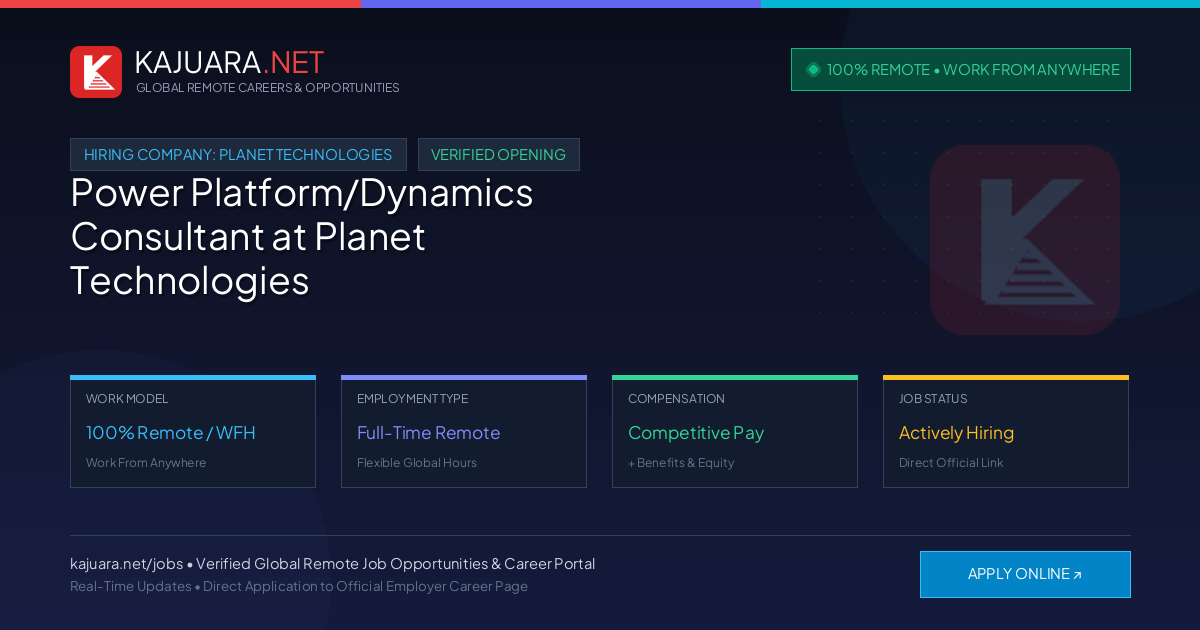Click the red Kajuara K logo icon
Screen dimensions: 1200x630
[x=96, y=72]
